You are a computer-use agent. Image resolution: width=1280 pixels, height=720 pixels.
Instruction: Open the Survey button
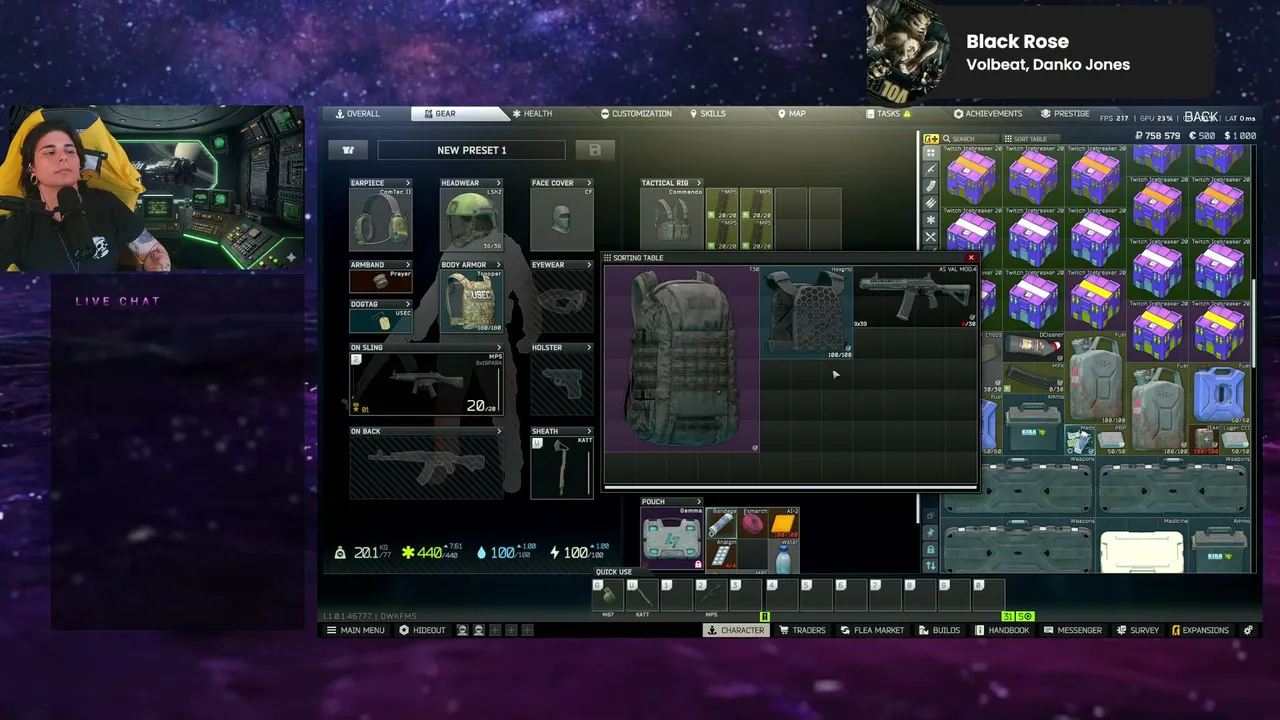click(x=1138, y=630)
